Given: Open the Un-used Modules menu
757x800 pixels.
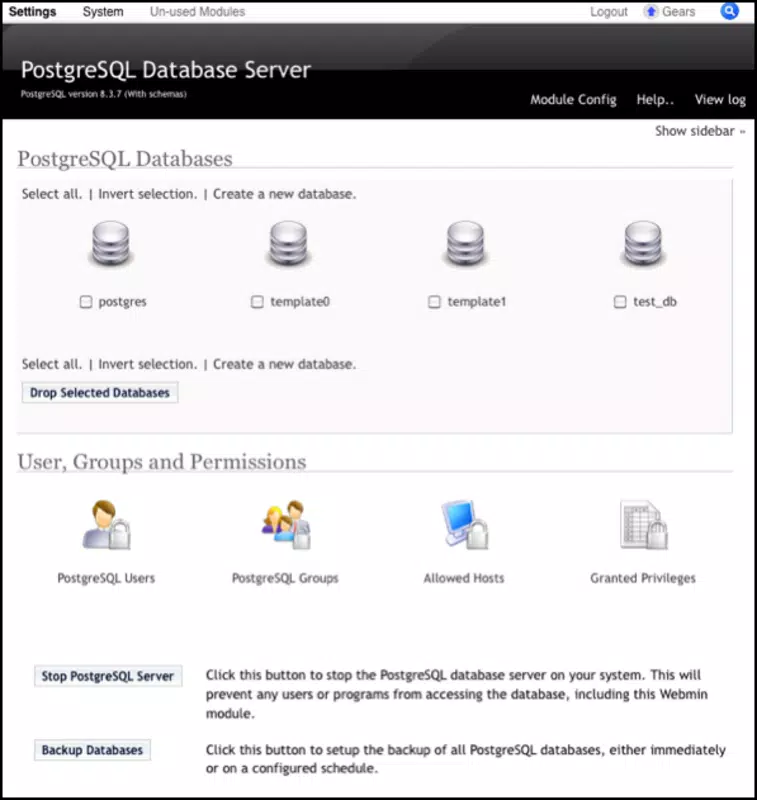Looking at the screenshot, I should (x=197, y=11).
